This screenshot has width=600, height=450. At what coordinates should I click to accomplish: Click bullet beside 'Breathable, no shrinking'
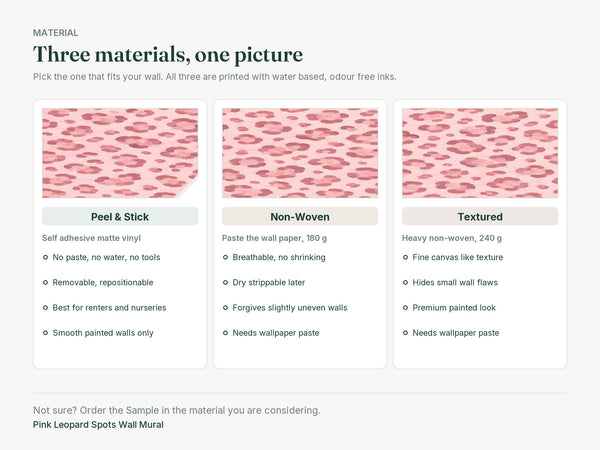225,257
